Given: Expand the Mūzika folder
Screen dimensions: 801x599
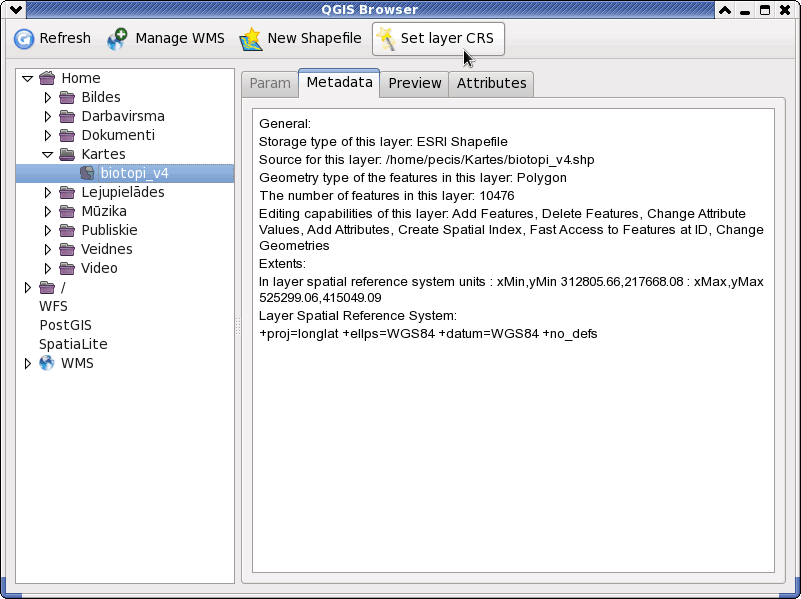Looking at the screenshot, I should [48, 211].
